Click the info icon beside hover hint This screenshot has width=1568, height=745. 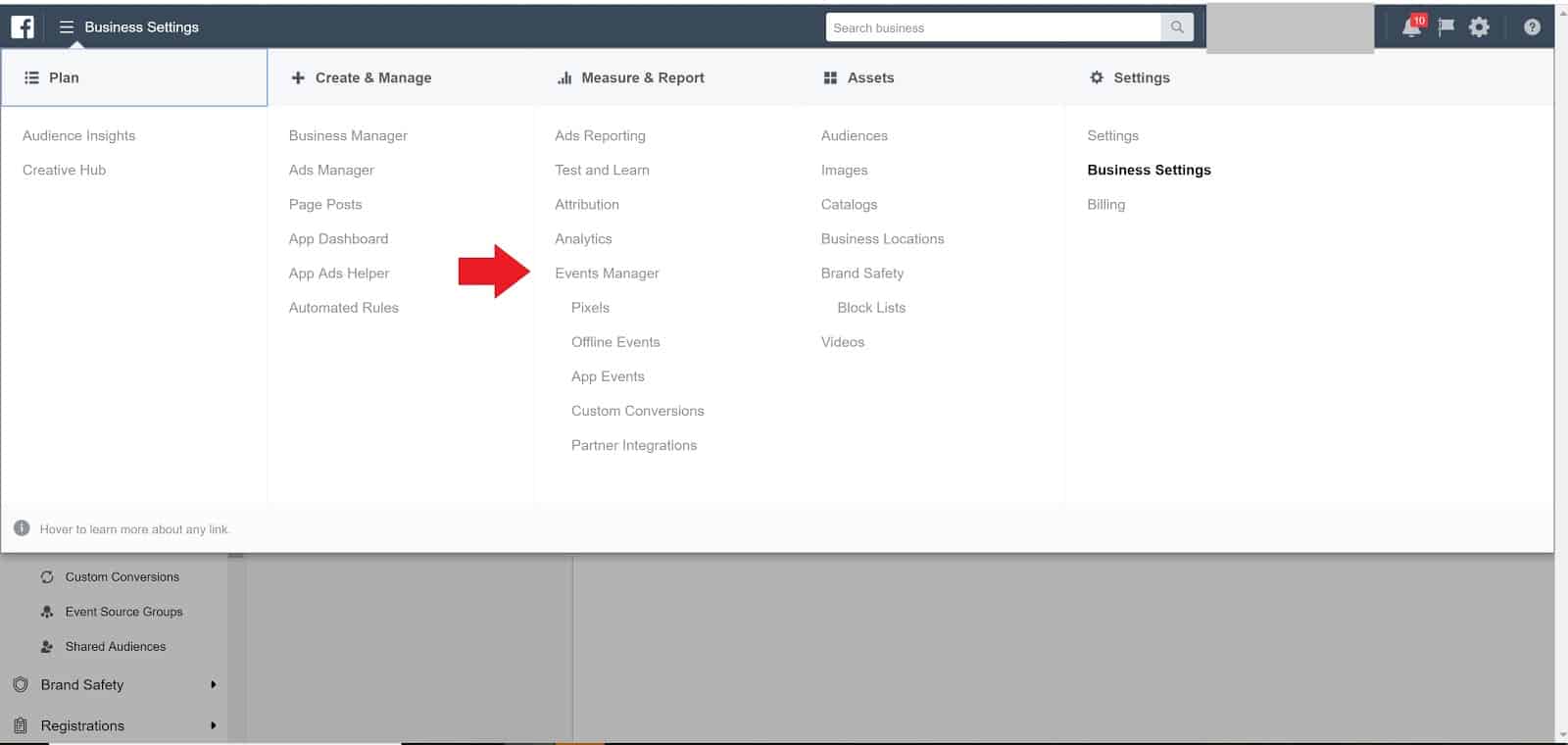pyautogui.click(x=22, y=528)
